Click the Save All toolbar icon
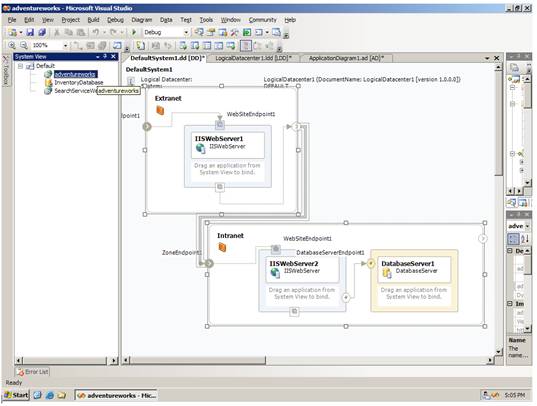537x406 pixels. pyautogui.click(x=42, y=33)
